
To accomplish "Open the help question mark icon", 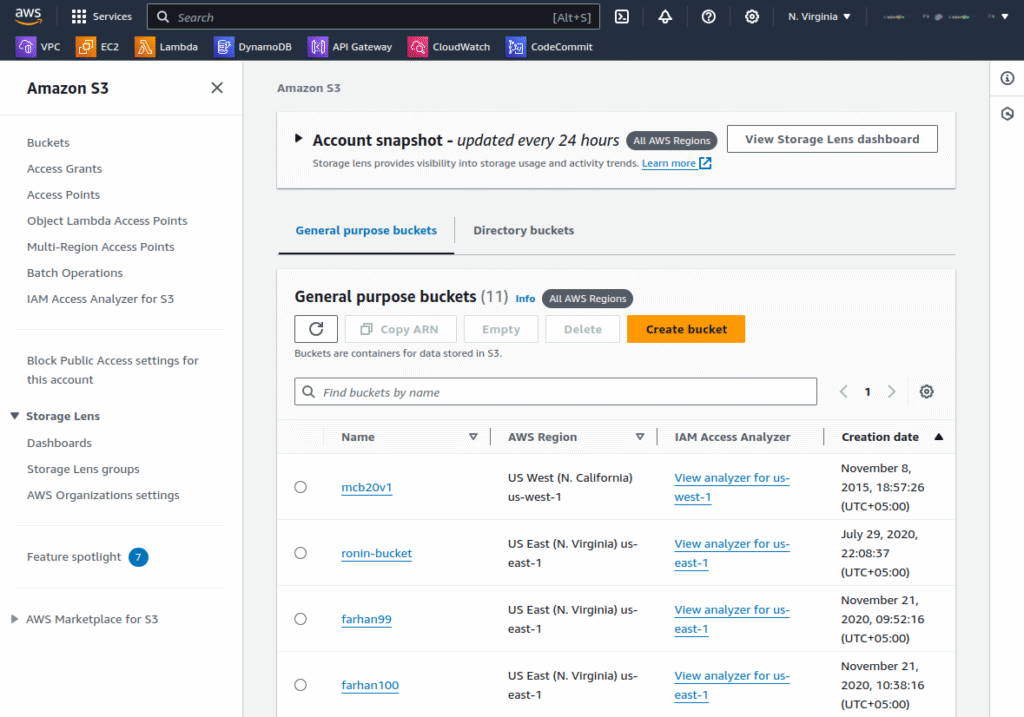I will 709,17.
